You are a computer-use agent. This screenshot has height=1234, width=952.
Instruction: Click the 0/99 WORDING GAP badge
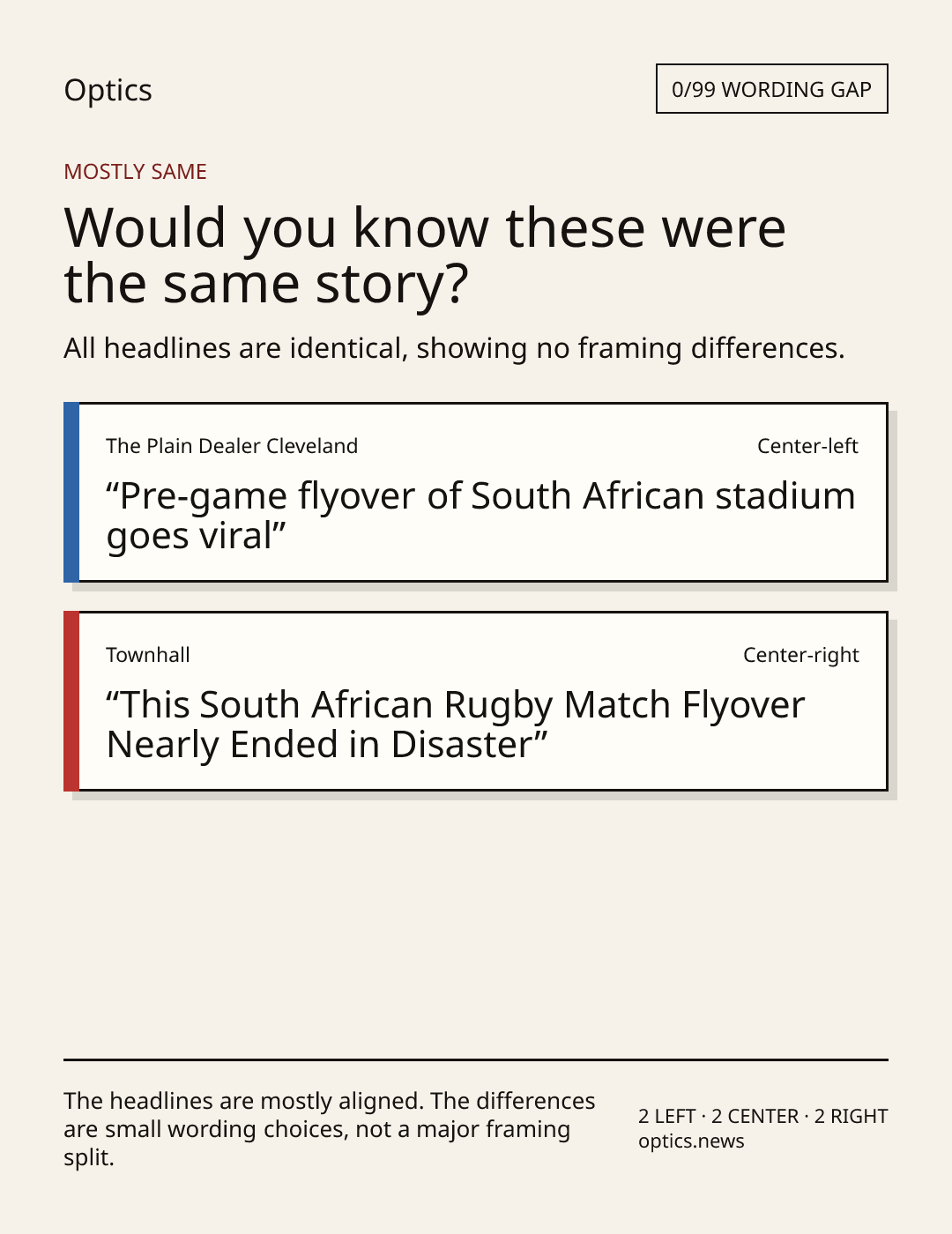[x=771, y=89]
